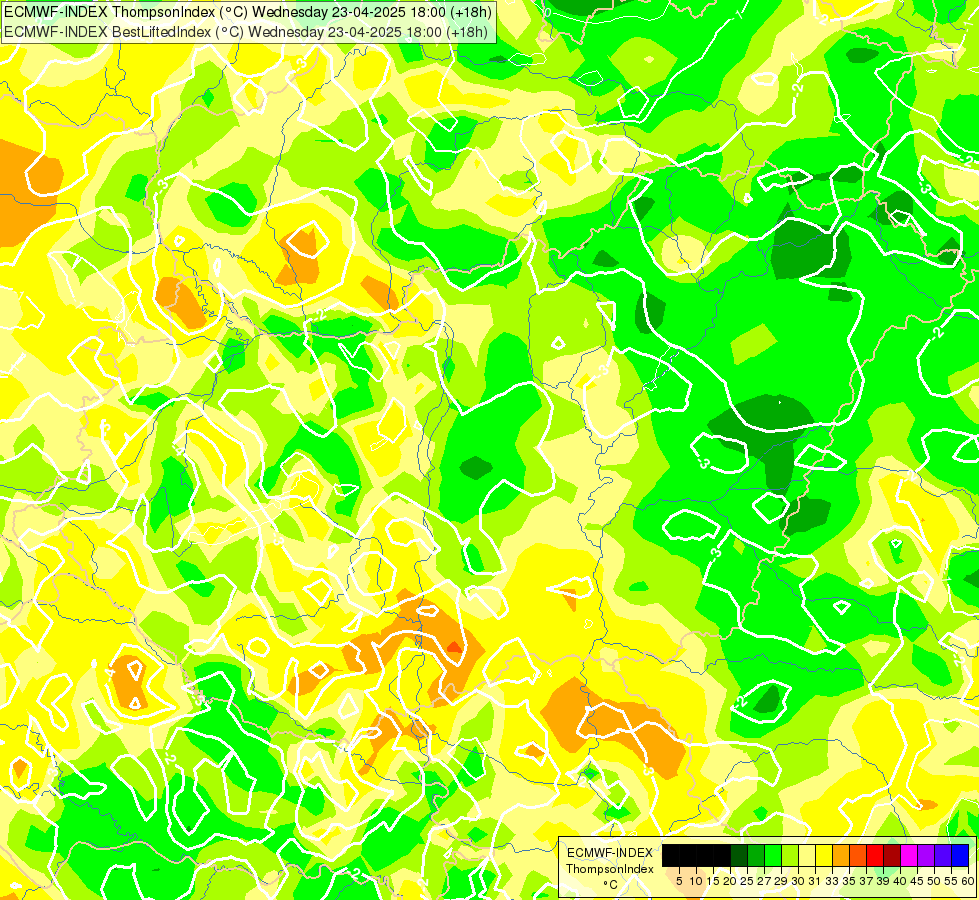Click the black legend swatch between 15 and 20
This screenshot has height=900, width=979.
coord(722,856)
